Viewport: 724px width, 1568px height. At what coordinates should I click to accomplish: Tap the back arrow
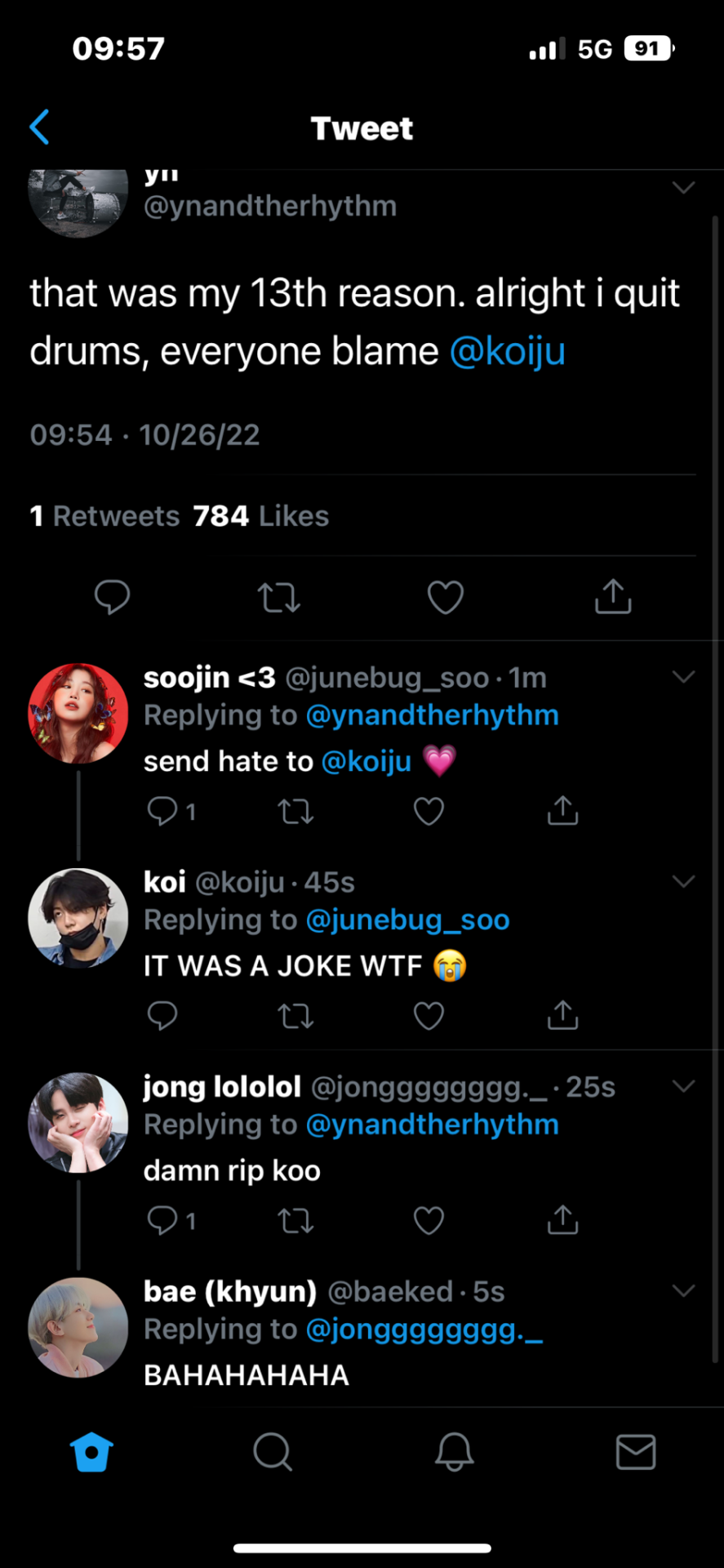tap(40, 127)
